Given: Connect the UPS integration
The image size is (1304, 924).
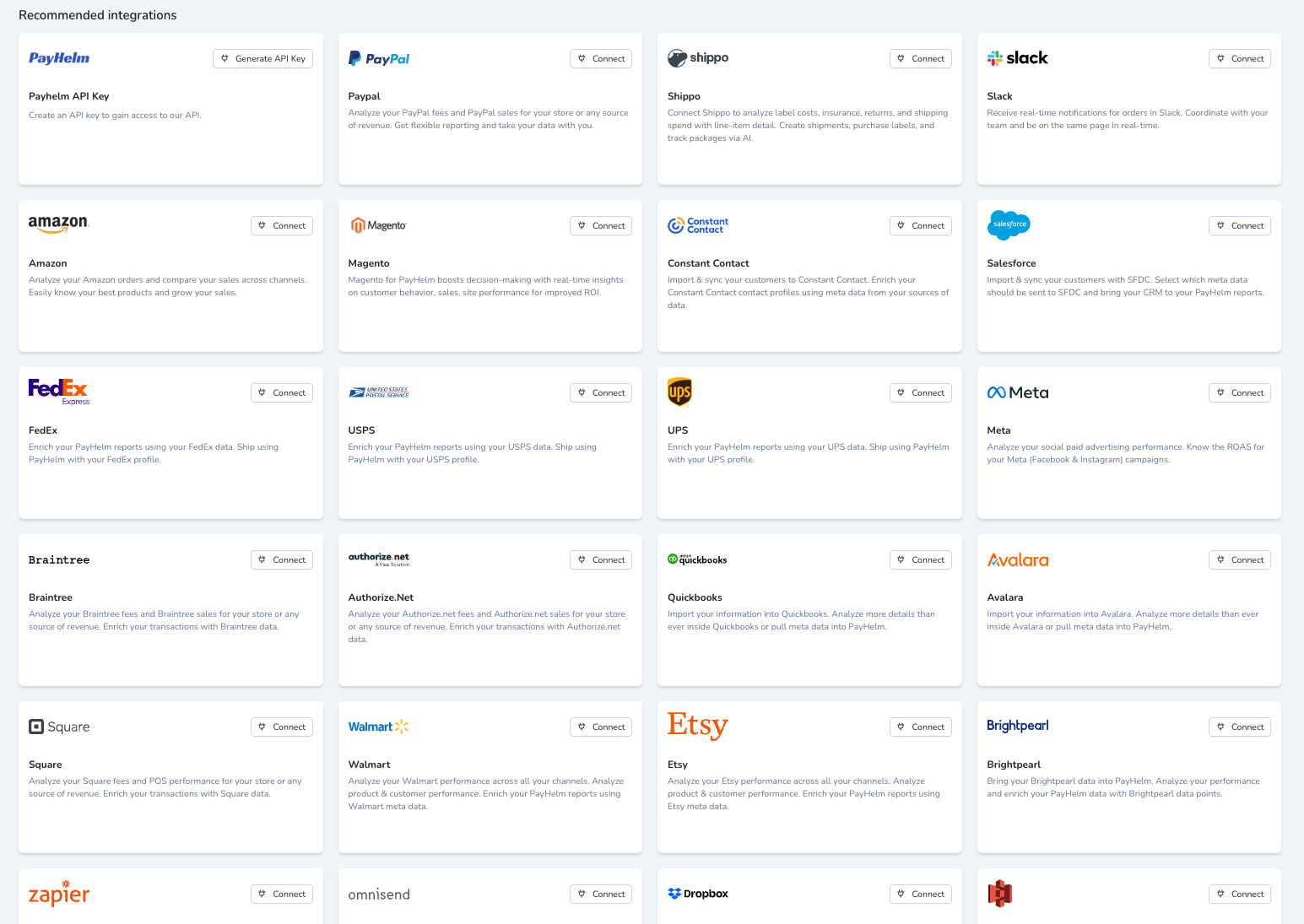Looking at the screenshot, I should pyautogui.click(x=920, y=392).
